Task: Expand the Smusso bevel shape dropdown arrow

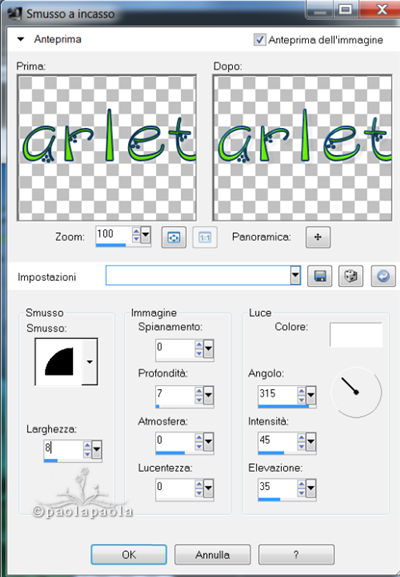Action: pyautogui.click(x=89, y=362)
